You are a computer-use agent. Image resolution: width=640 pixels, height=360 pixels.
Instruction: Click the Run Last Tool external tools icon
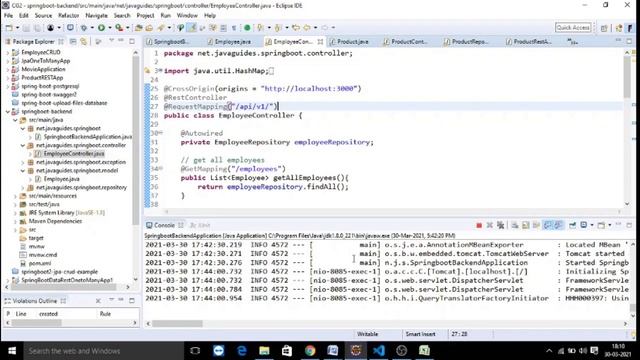(x=119, y=28)
